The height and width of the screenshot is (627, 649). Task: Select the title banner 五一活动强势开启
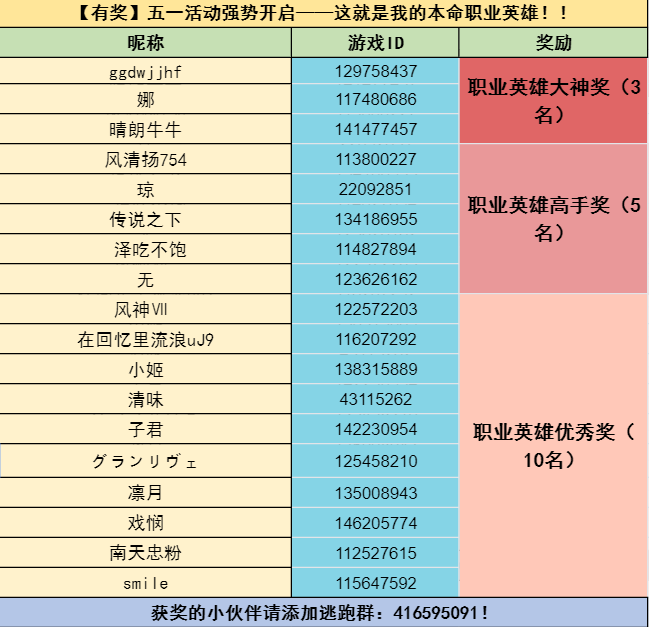click(x=324, y=14)
